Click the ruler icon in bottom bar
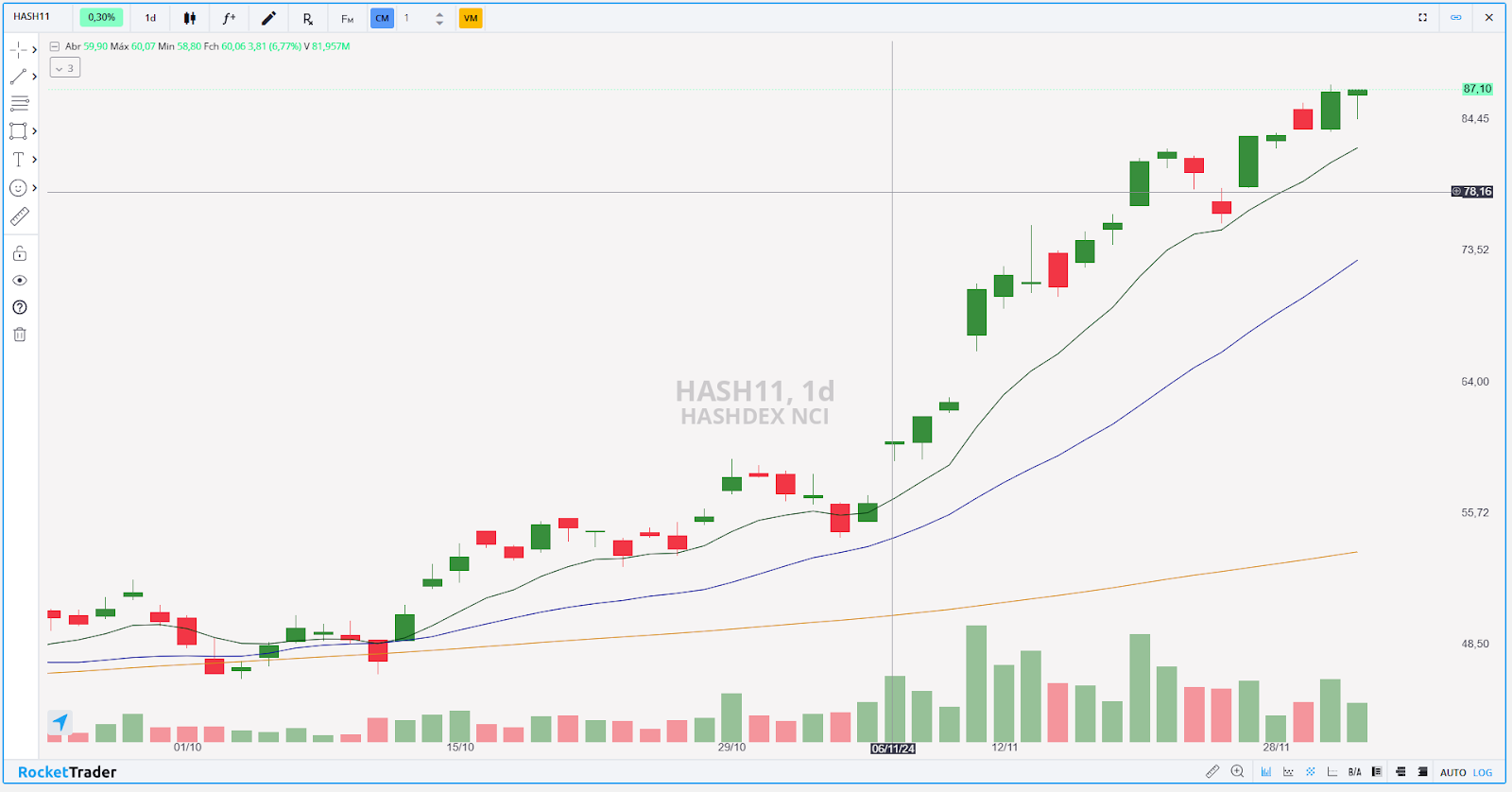This screenshot has height=792, width=1512. coord(1212,772)
